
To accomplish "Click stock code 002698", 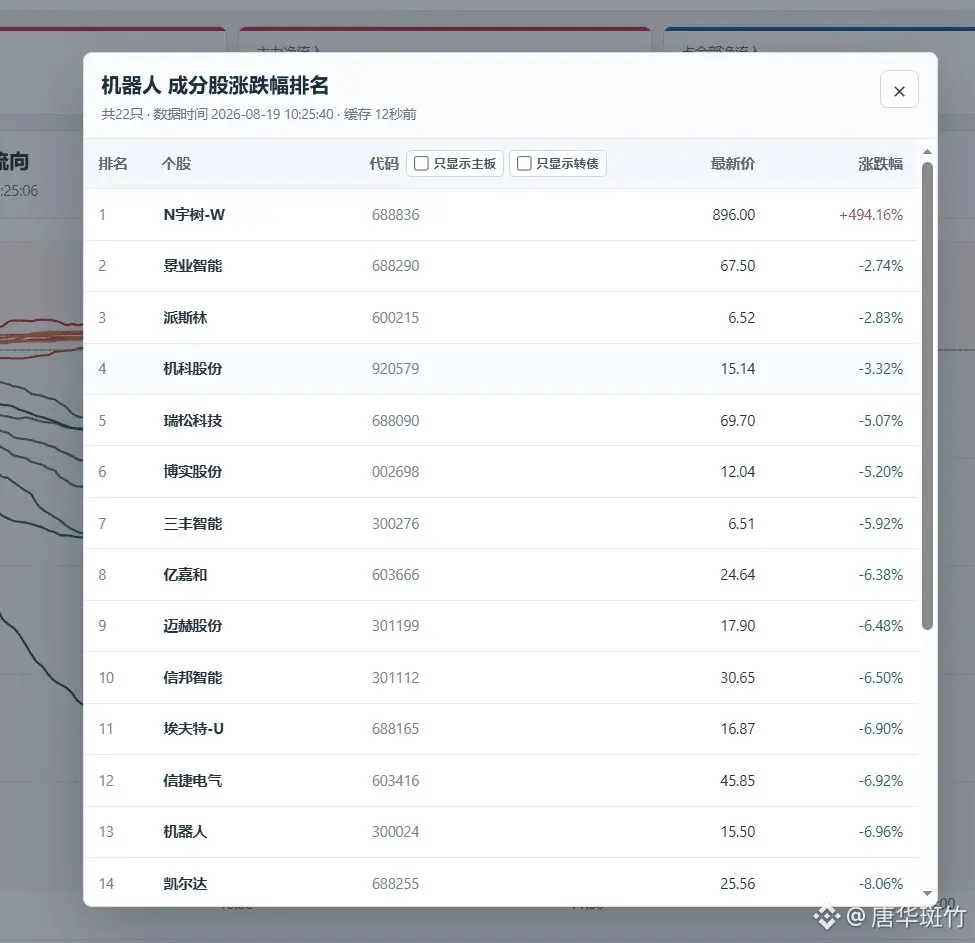I will 395,472.
